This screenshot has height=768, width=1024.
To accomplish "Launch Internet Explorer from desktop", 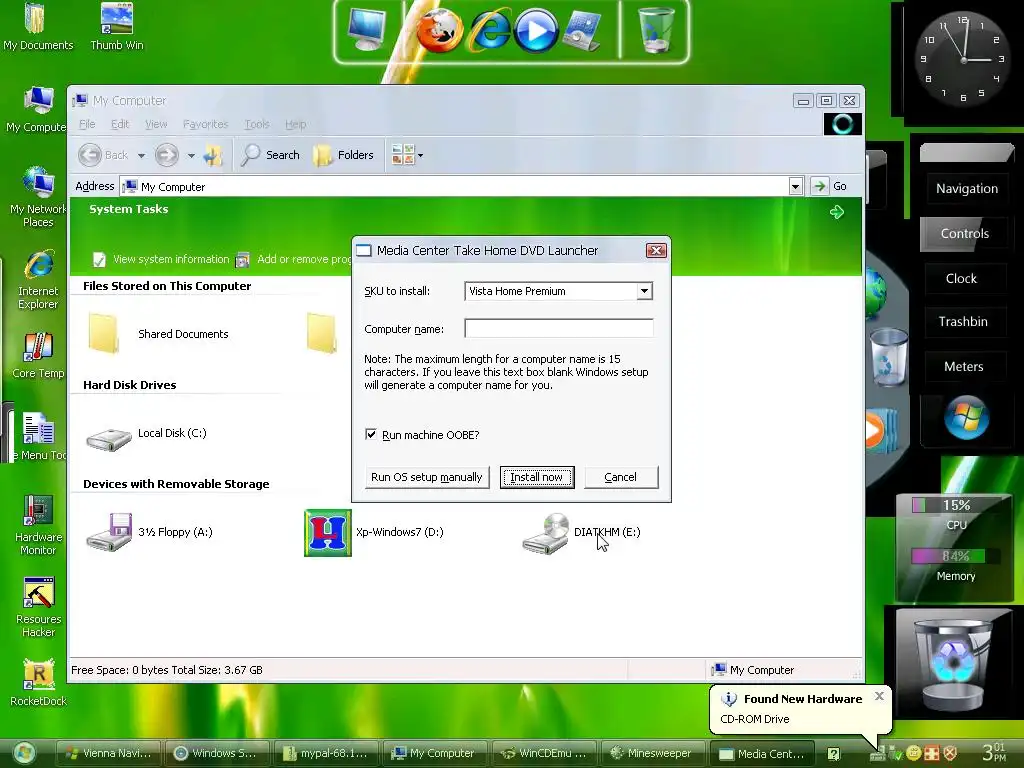I will tap(38, 280).
